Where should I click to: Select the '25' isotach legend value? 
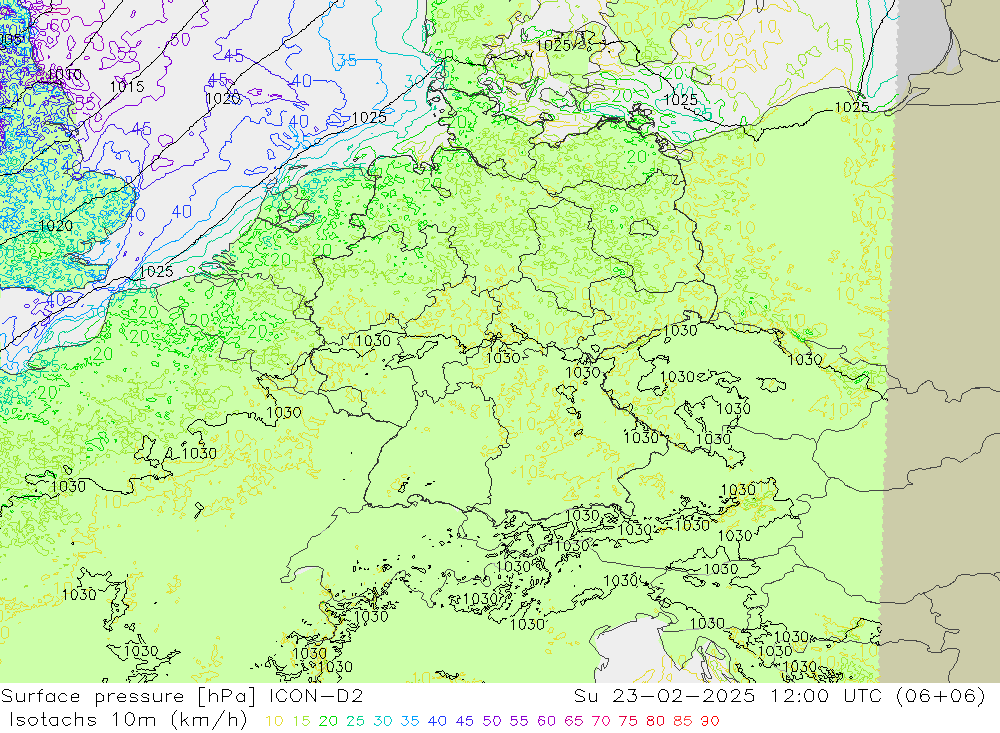click(356, 722)
